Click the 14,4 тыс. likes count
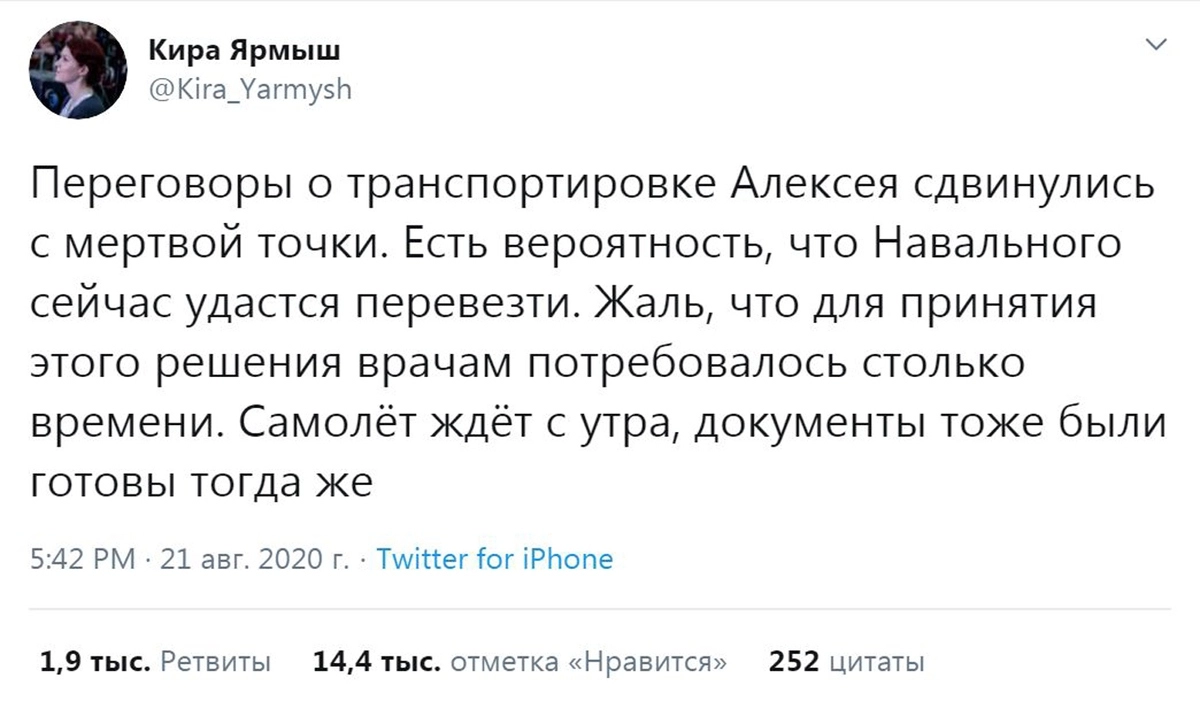Image resolution: width=1200 pixels, height=701 pixels. (376, 661)
